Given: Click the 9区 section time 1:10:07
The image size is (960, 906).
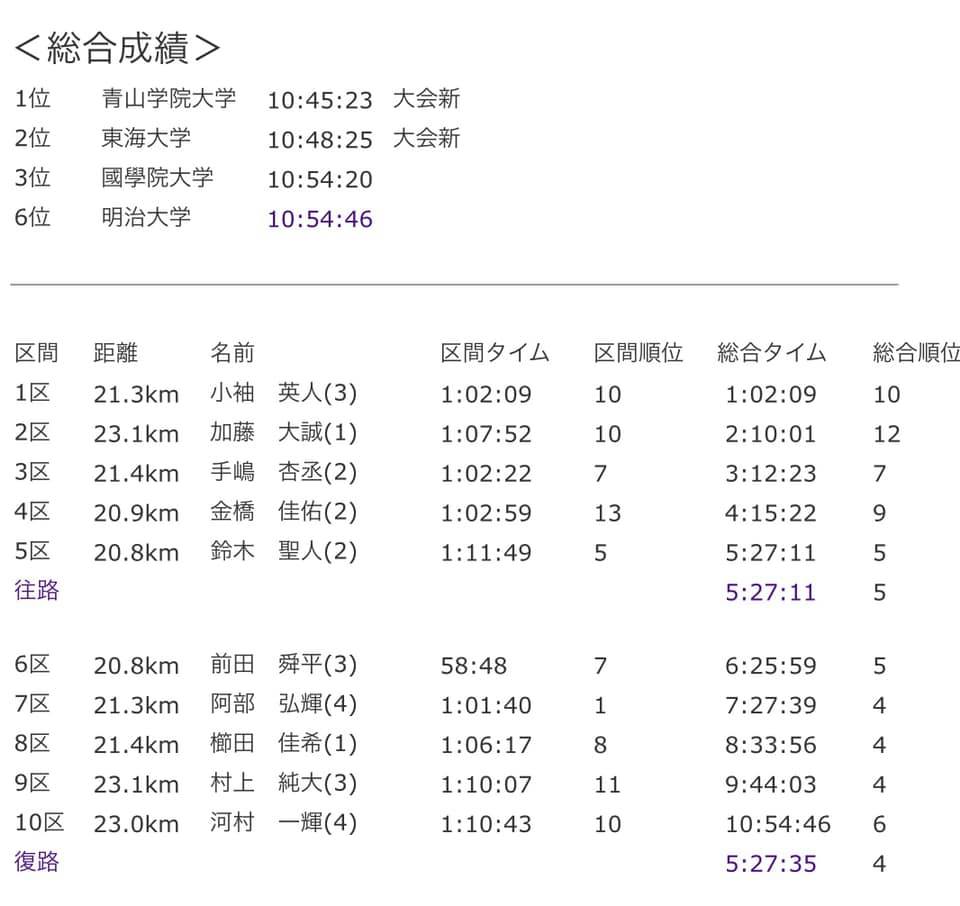Looking at the screenshot, I should 486,785.
